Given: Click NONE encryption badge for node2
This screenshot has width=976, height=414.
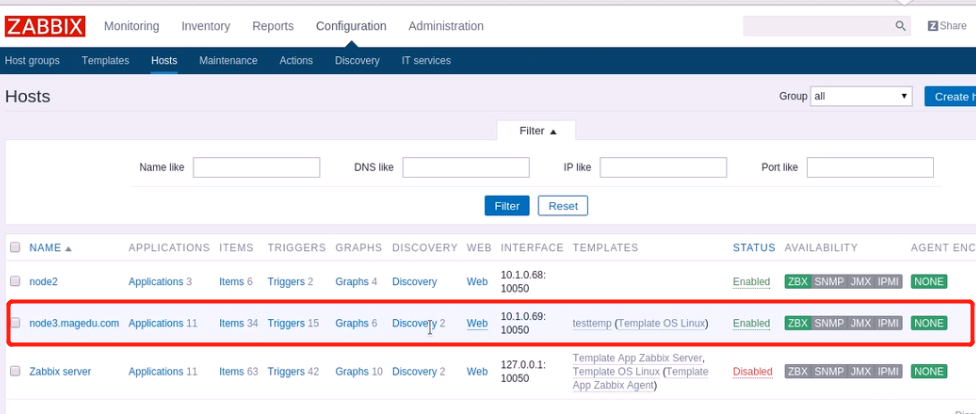Looking at the screenshot, I should (x=929, y=281).
